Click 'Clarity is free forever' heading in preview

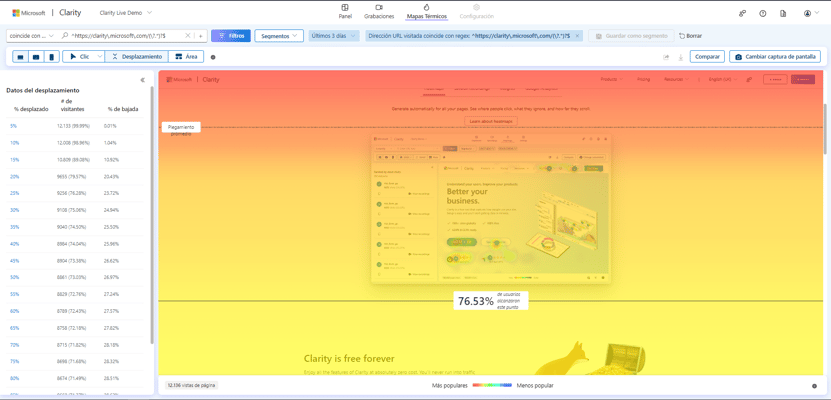click(349, 359)
